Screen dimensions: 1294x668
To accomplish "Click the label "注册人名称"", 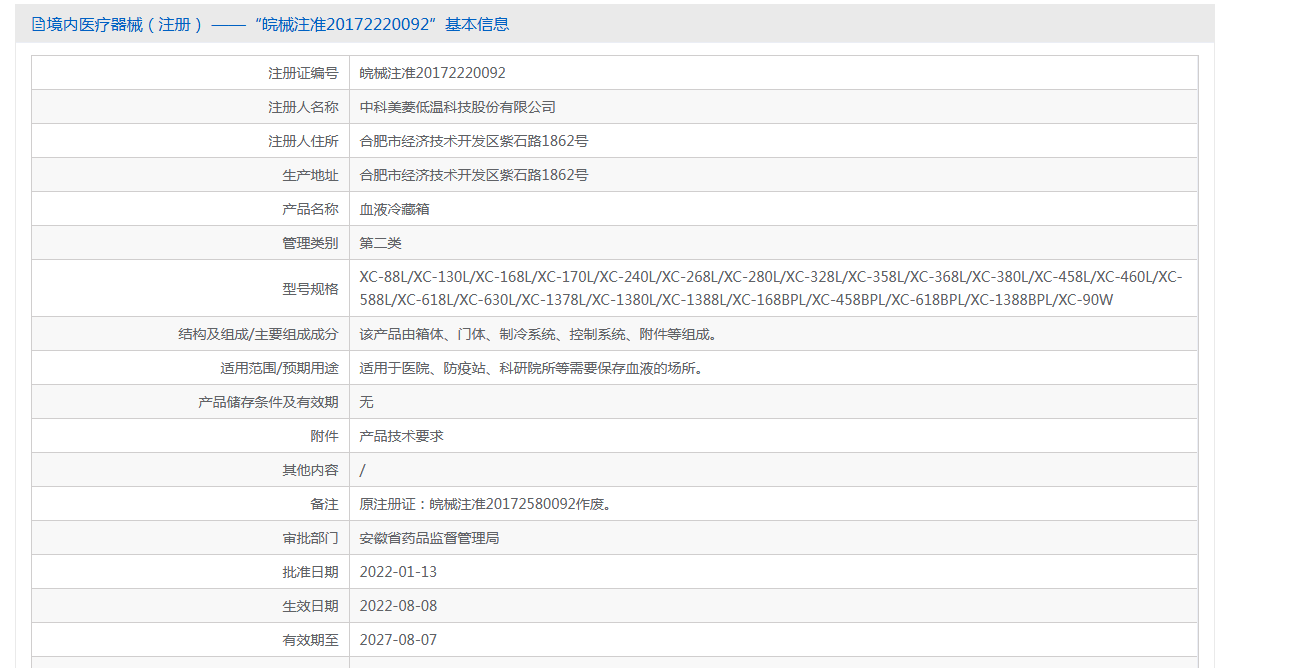I will [303, 107].
